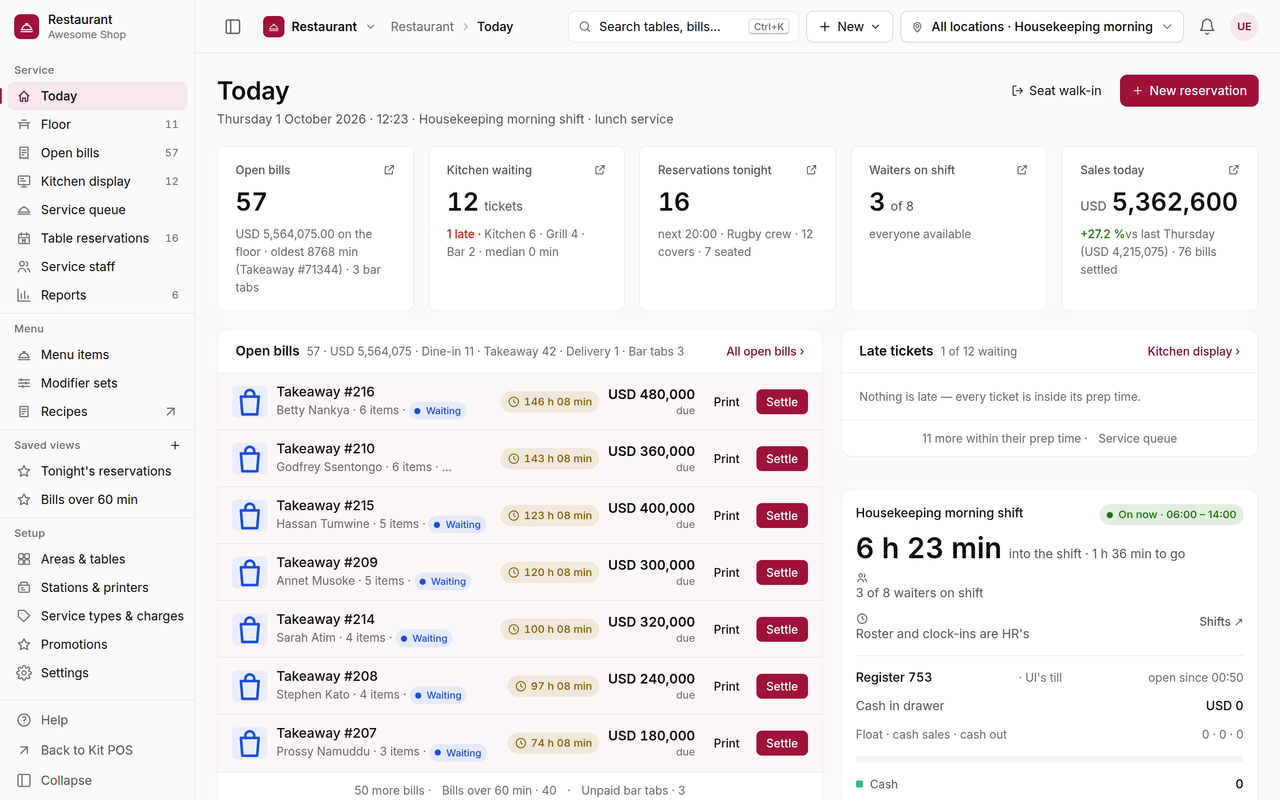Open external link on Kitchen waiting card
Viewport: 1280px width, 800px height.
click(600, 170)
